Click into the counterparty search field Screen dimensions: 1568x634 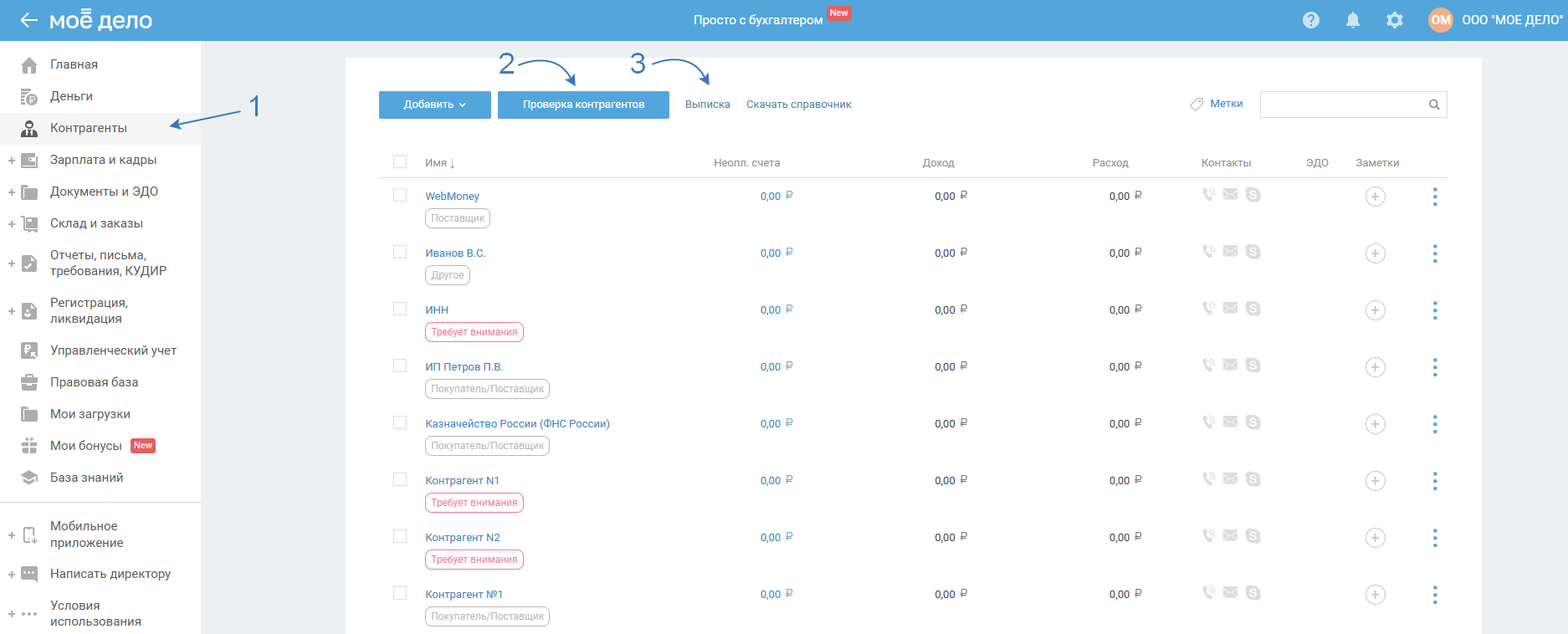1341,105
